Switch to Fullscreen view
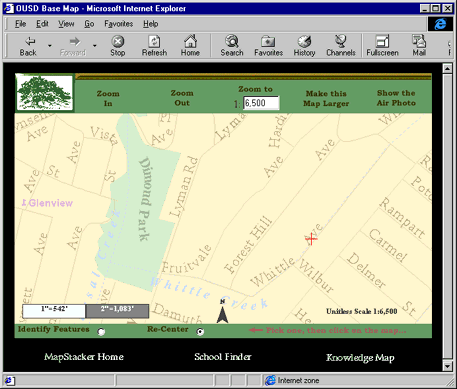 (382, 41)
